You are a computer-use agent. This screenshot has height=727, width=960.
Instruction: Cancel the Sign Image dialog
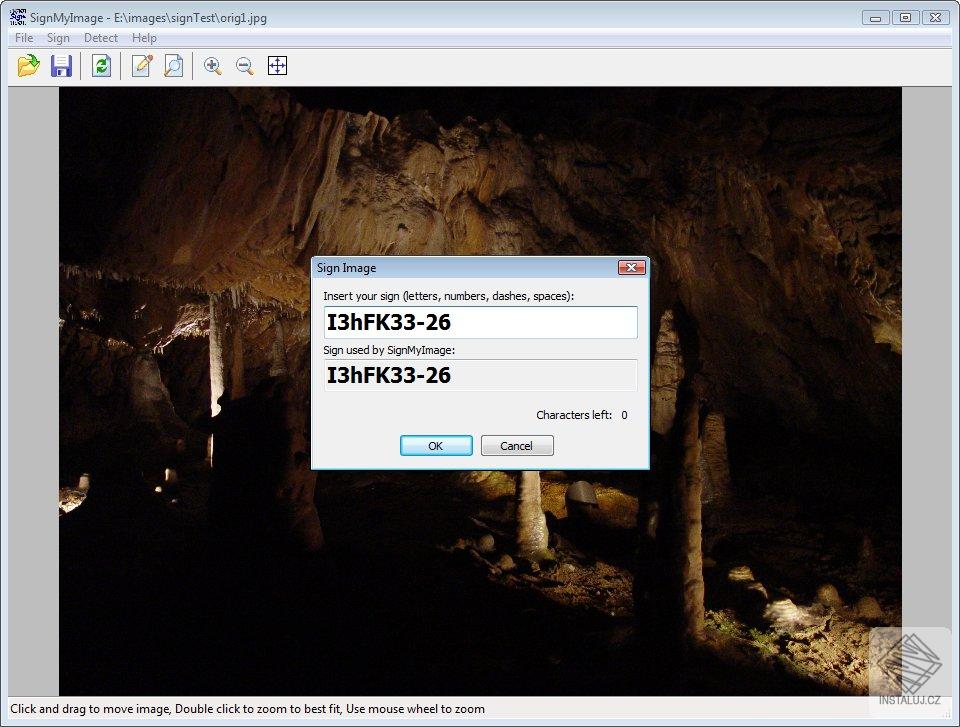click(517, 446)
